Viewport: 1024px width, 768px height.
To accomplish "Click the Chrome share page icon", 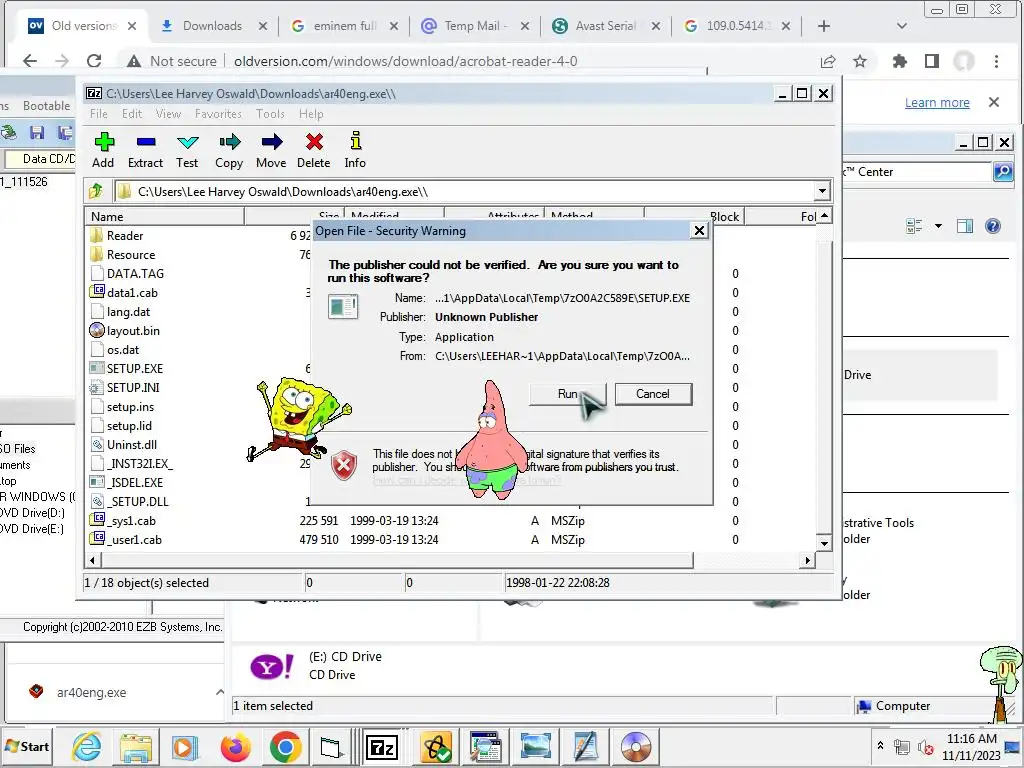I will pyautogui.click(x=827, y=61).
